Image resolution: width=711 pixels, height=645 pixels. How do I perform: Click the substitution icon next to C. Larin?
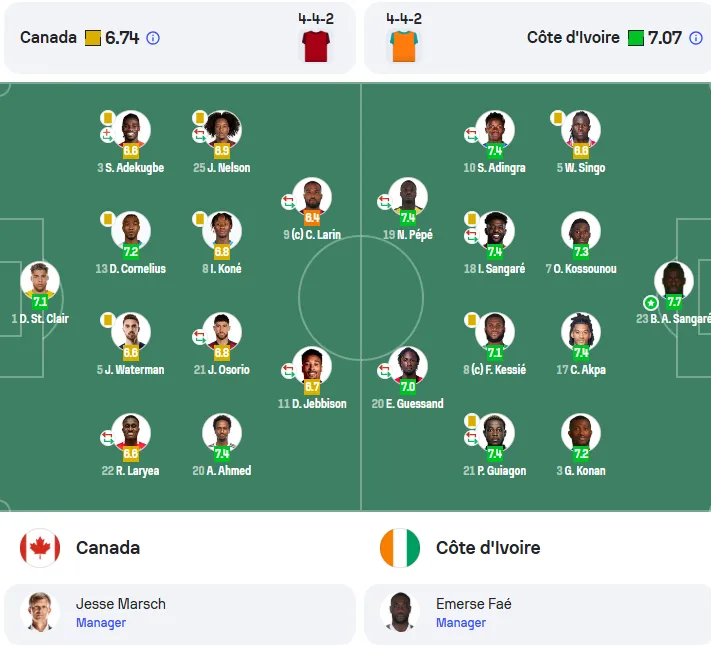pyautogui.click(x=288, y=202)
